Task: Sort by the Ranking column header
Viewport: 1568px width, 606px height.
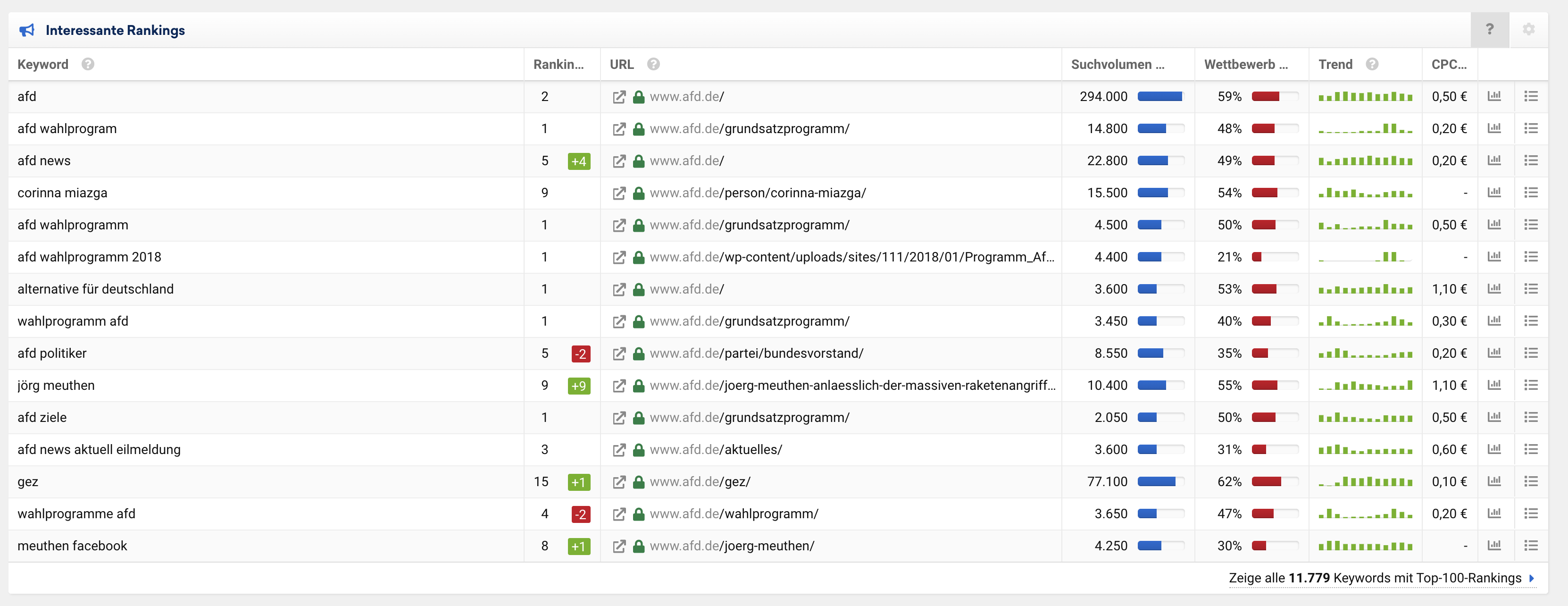Action: click(x=558, y=64)
